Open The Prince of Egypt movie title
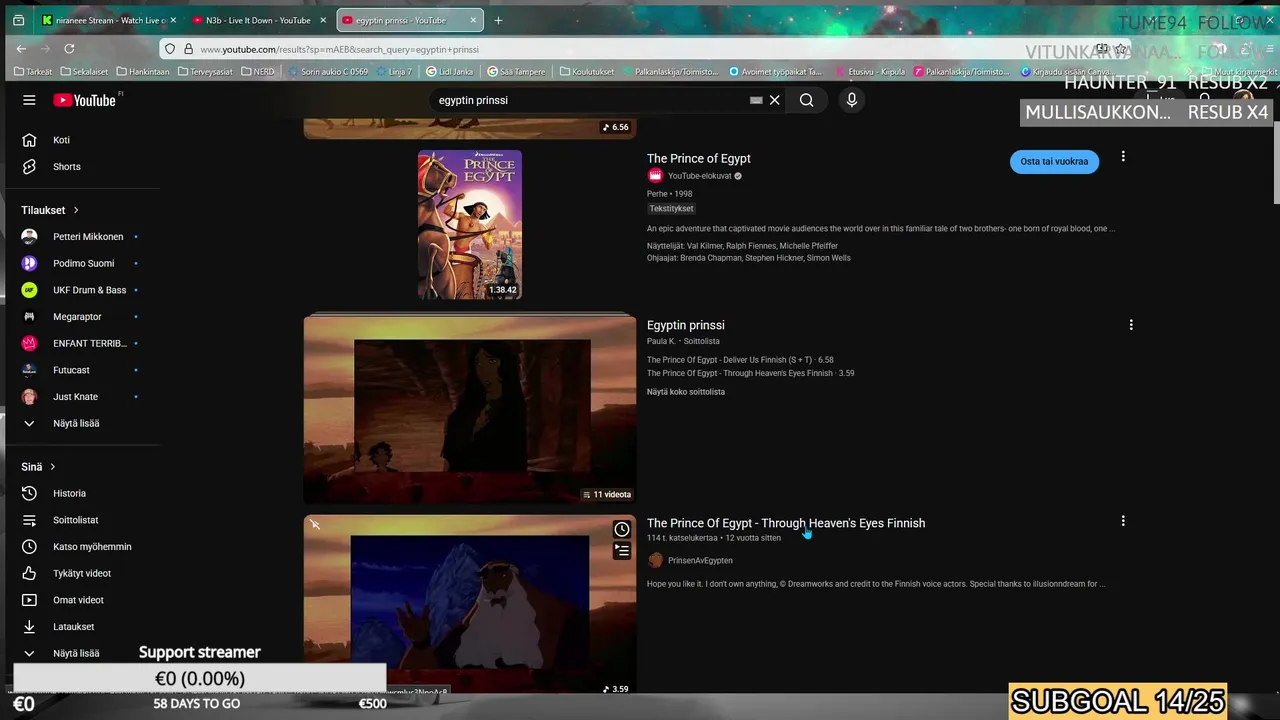This screenshot has height=720, width=1280. [698, 158]
